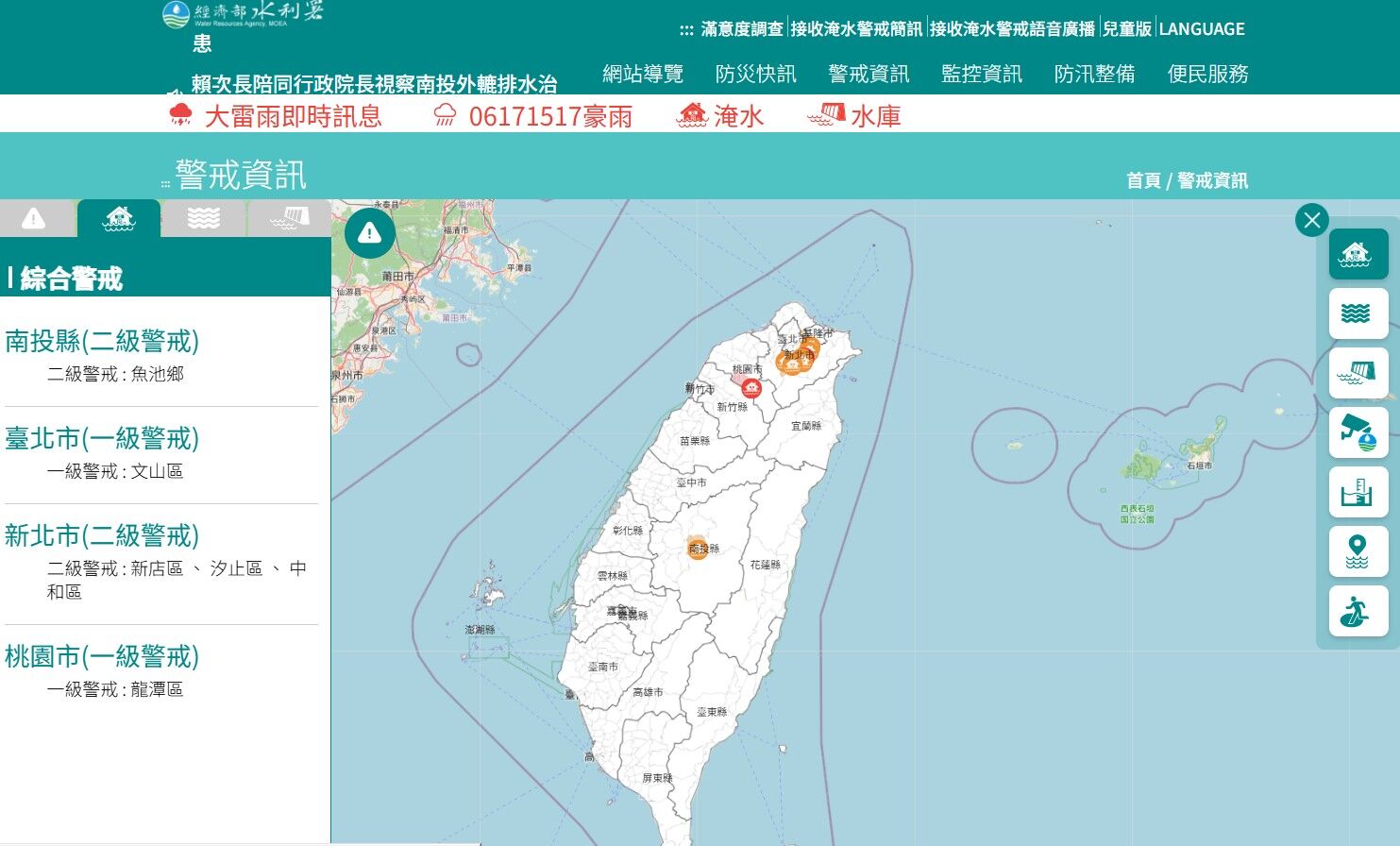Select 新北市(二級警戒) in the alert list

tap(102, 535)
